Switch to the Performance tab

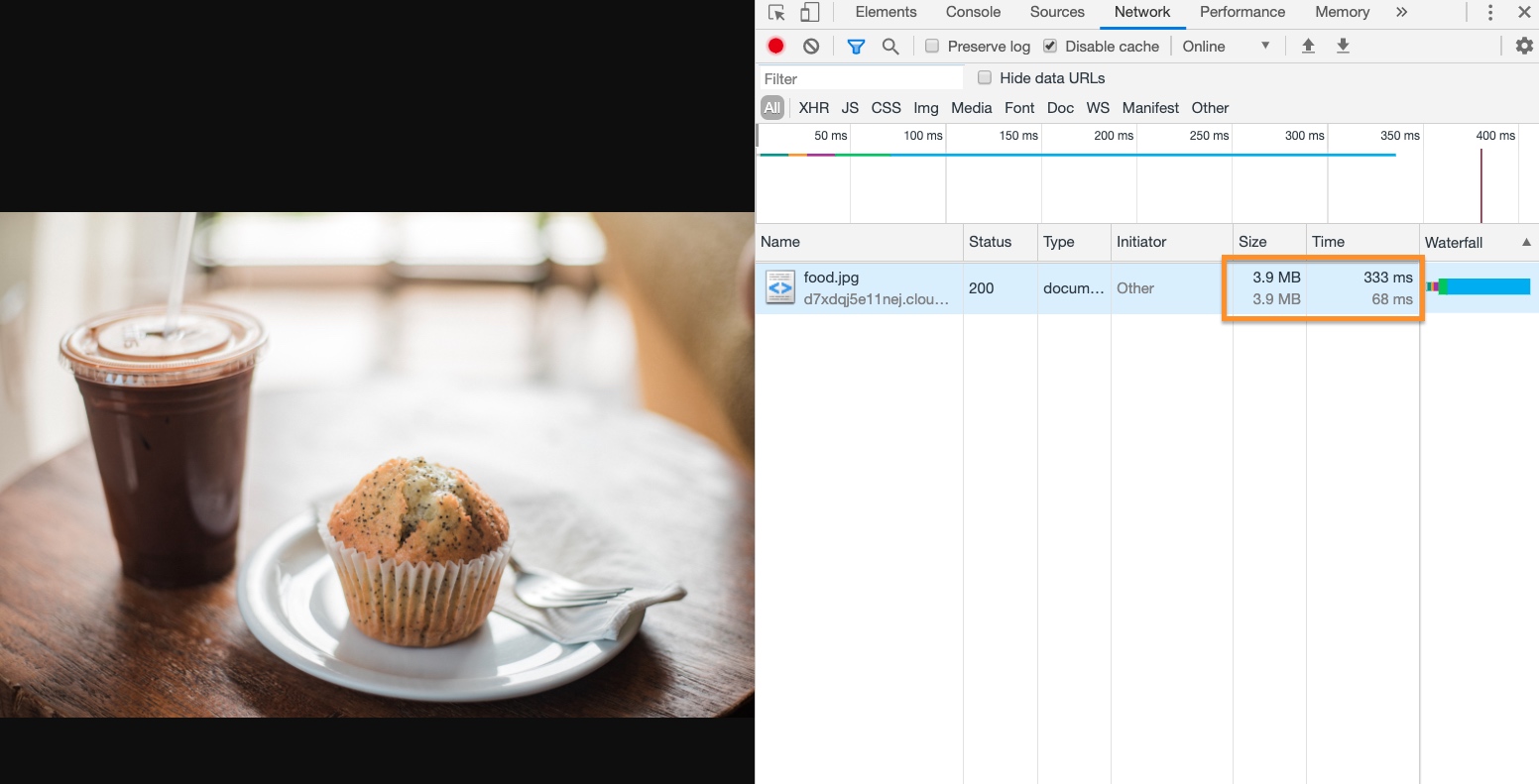point(1242,12)
